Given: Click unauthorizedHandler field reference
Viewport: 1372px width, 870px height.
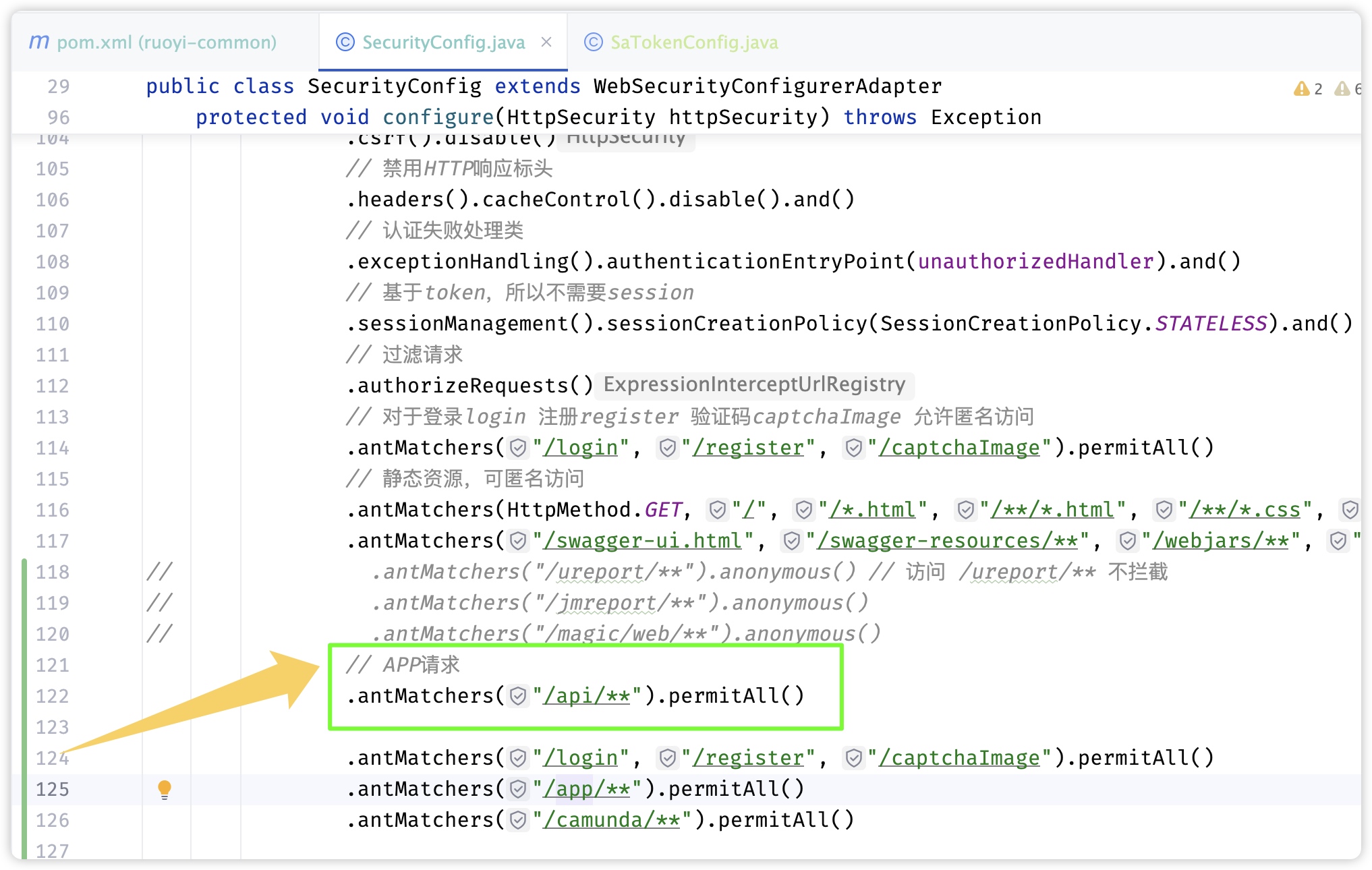Looking at the screenshot, I should (1036, 262).
